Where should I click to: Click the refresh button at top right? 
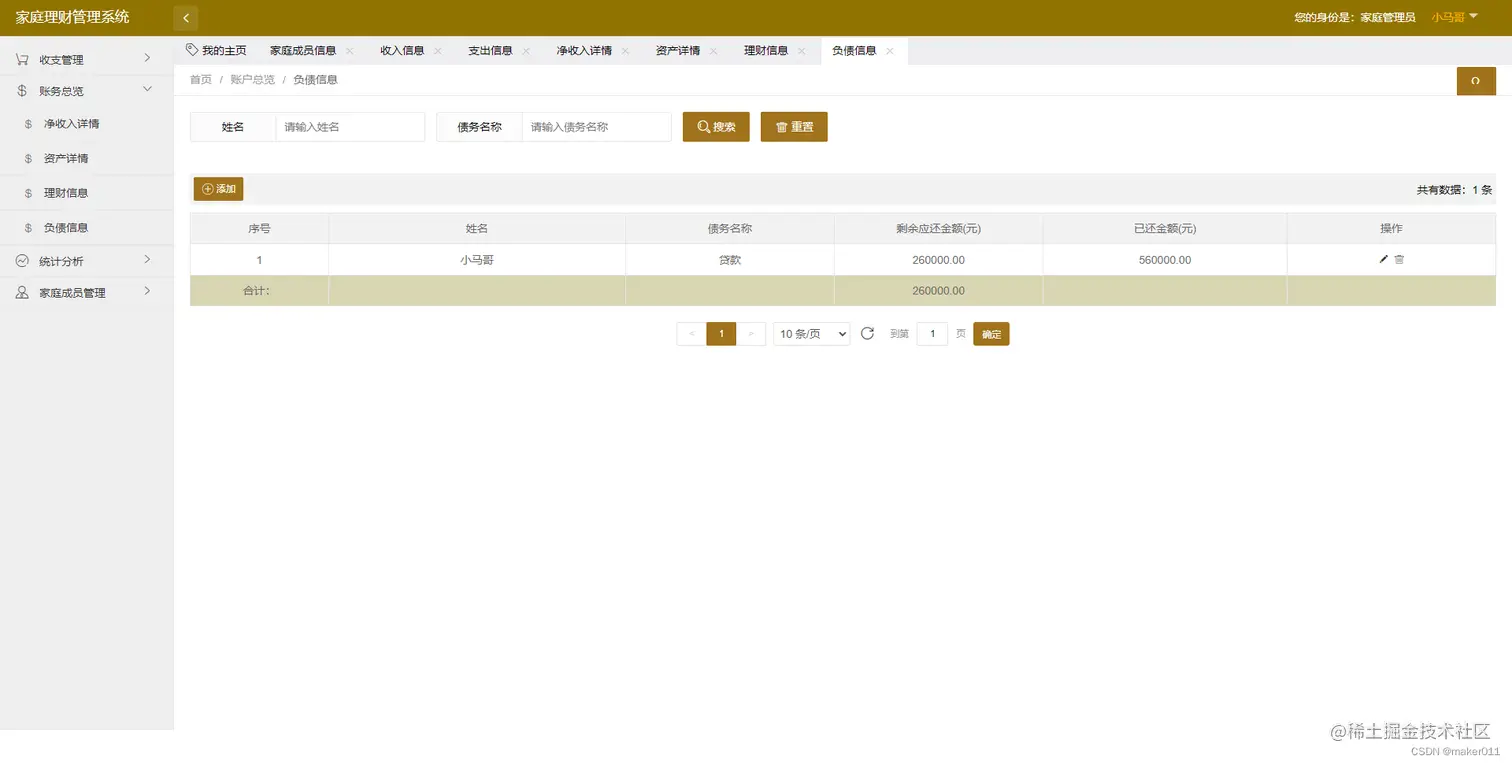point(1475,81)
